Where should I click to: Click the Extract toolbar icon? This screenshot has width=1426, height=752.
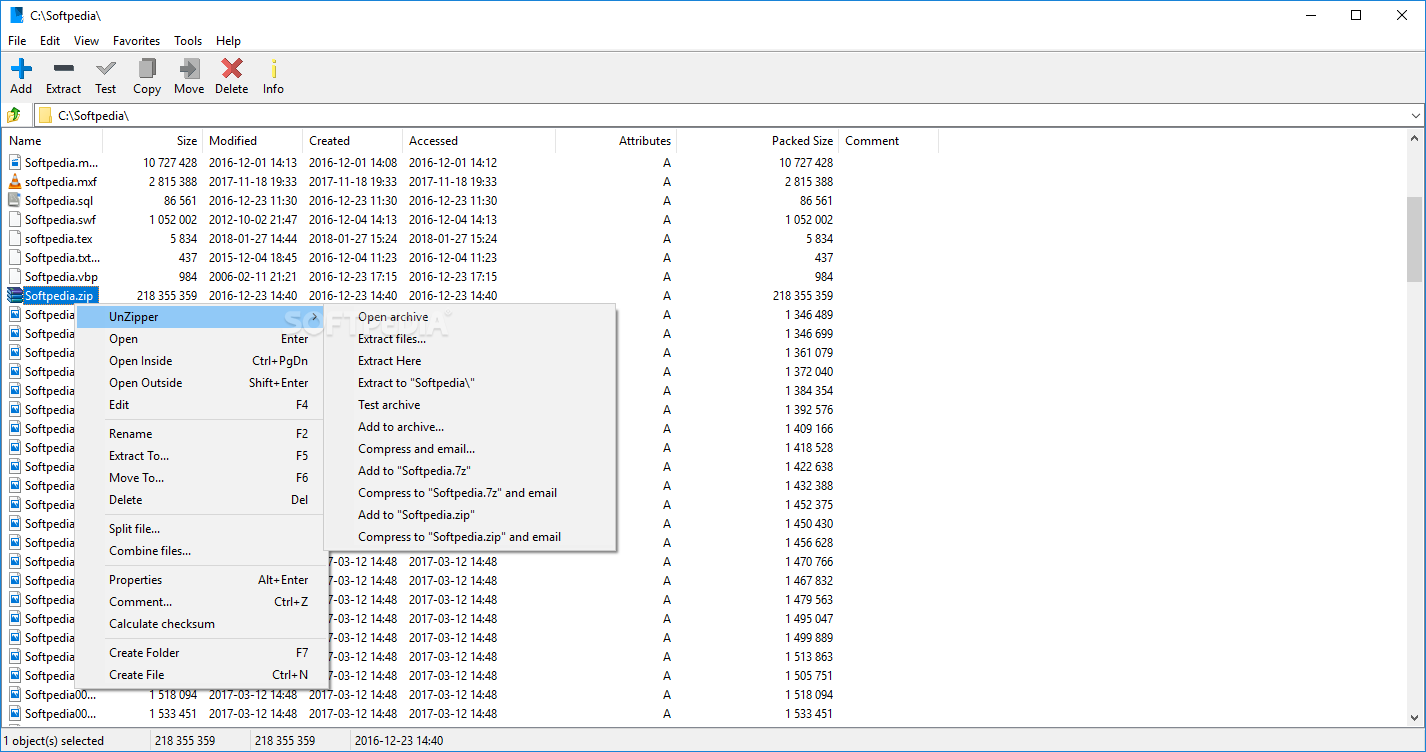63,69
